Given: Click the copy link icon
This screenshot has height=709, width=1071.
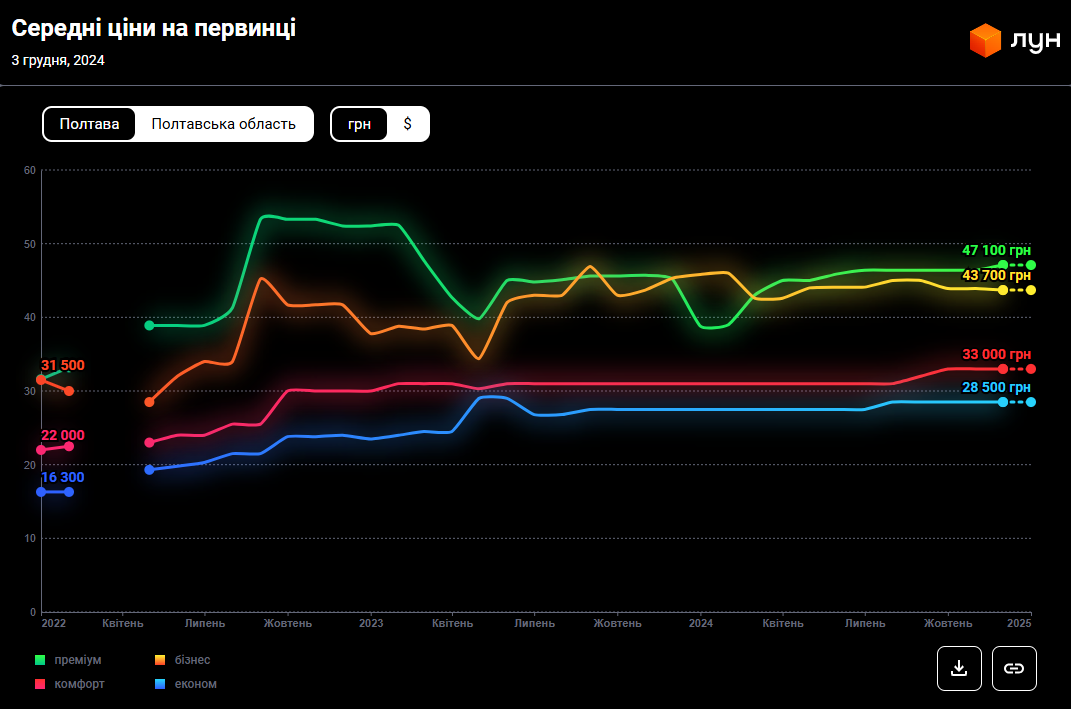Looking at the screenshot, I should 1014,668.
